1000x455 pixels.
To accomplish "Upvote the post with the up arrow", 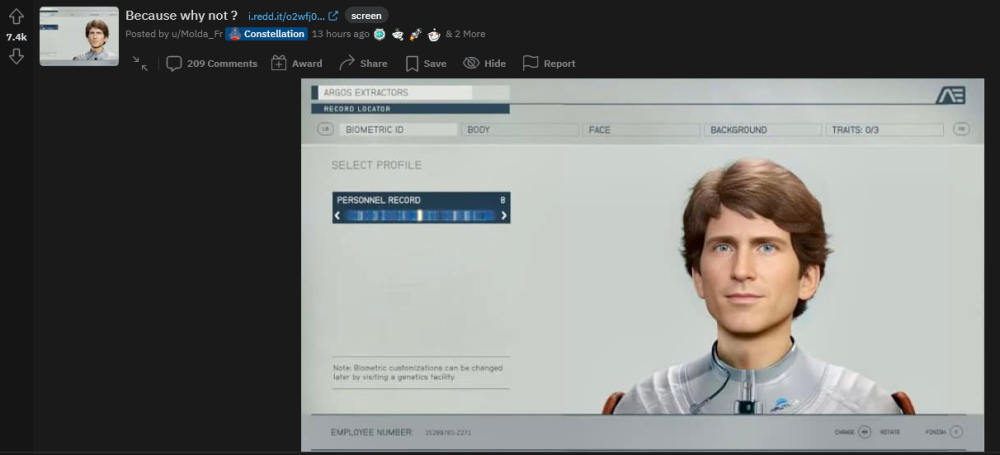I will coord(16,17).
